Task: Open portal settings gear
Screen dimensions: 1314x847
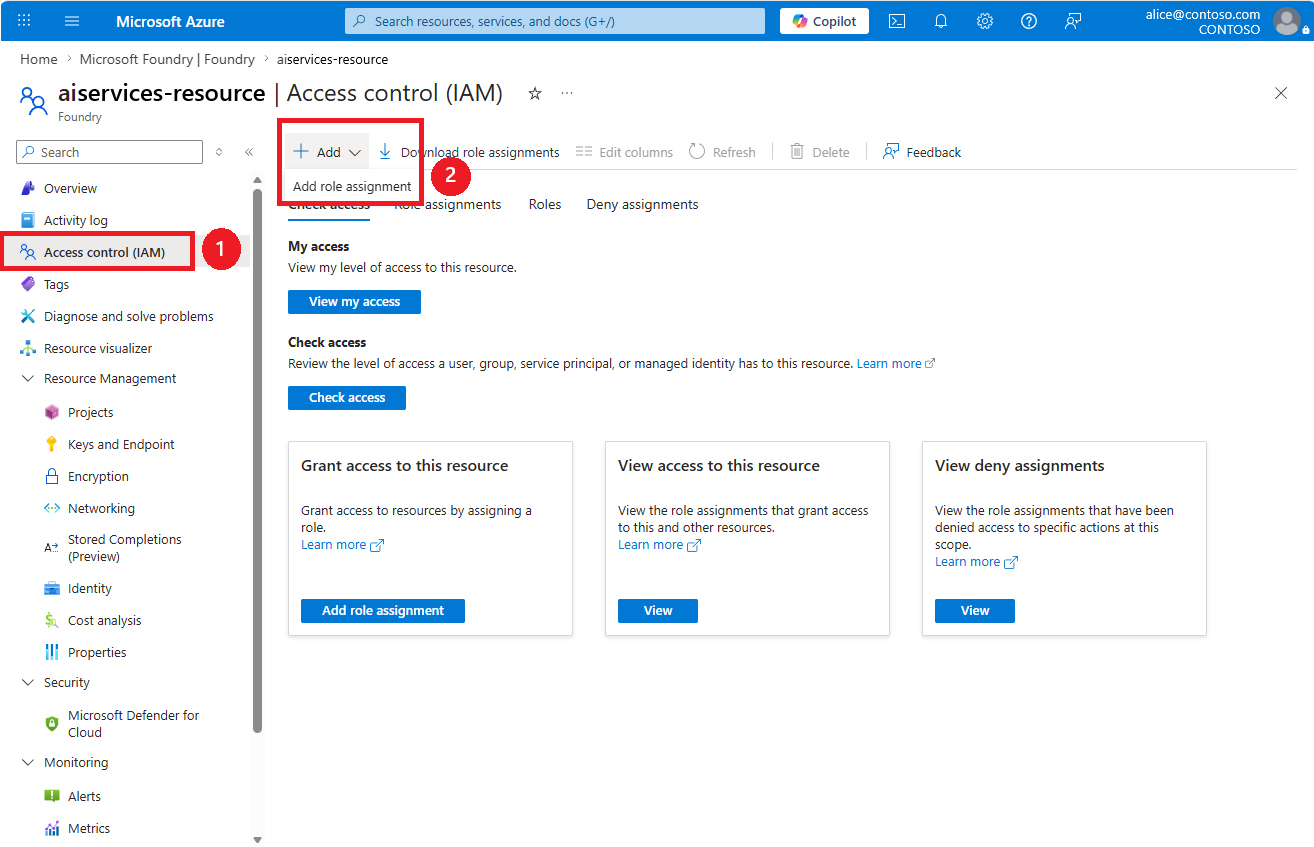Action: (985, 21)
